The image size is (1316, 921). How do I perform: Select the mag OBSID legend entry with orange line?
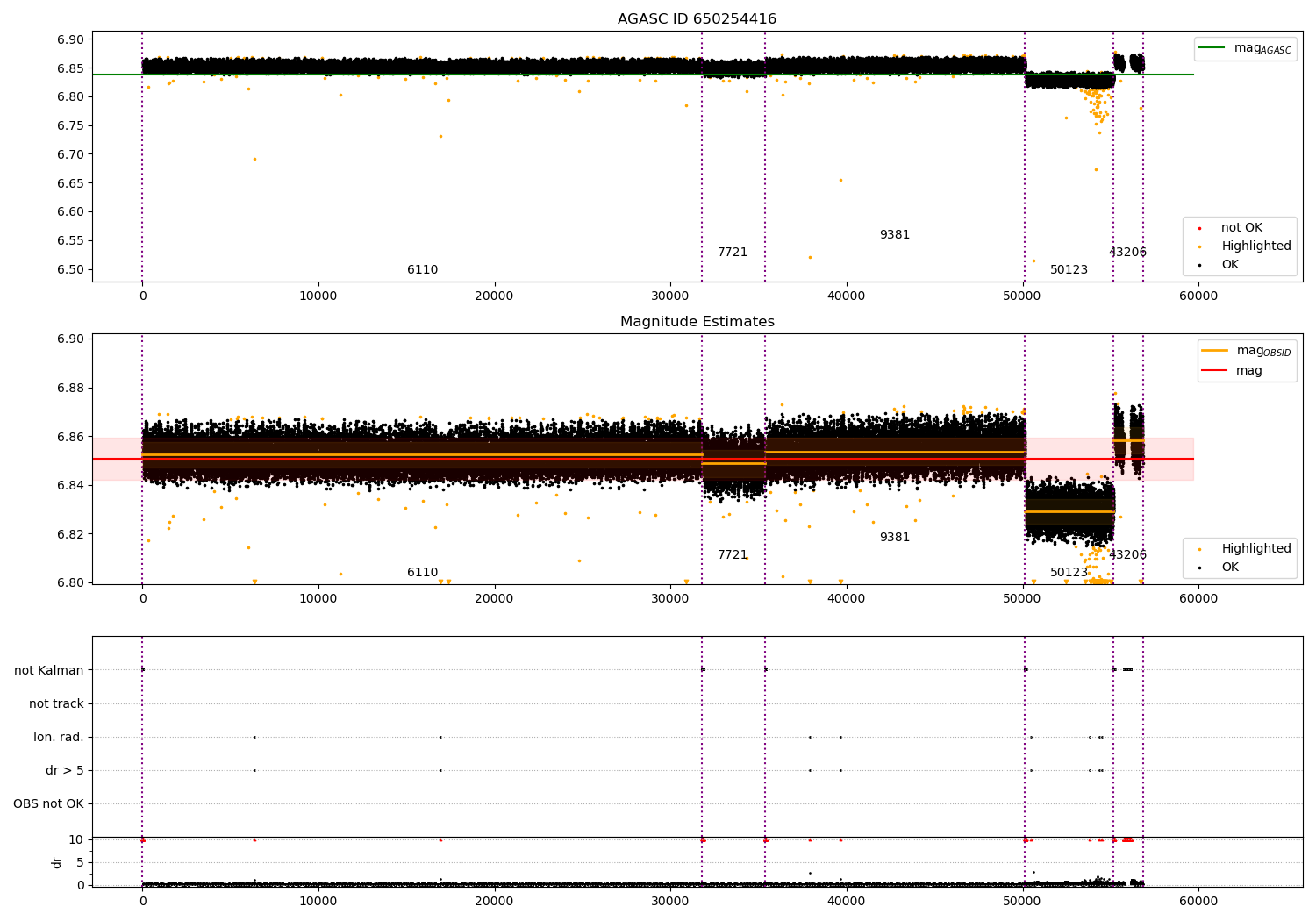[1246, 351]
